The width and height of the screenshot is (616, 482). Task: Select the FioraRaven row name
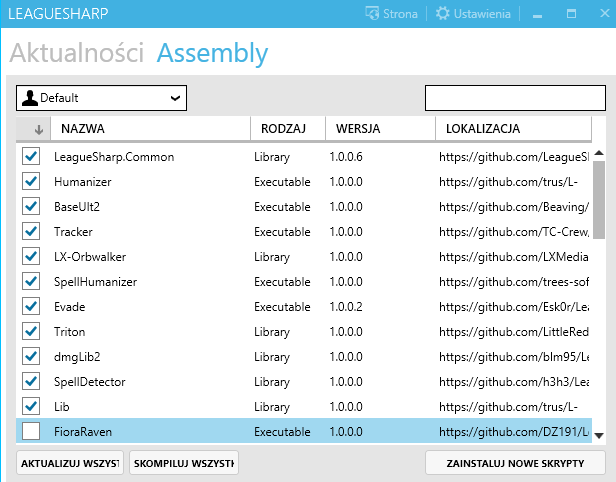(x=83, y=432)
